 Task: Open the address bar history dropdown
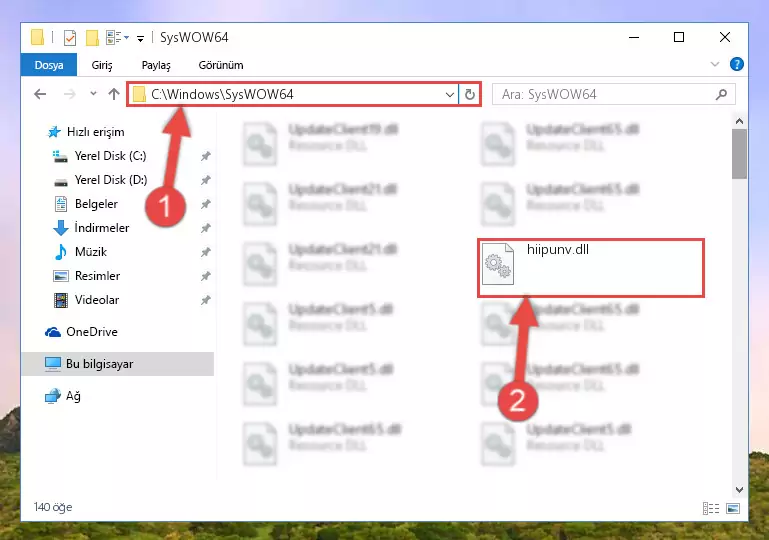click(449, 94)
